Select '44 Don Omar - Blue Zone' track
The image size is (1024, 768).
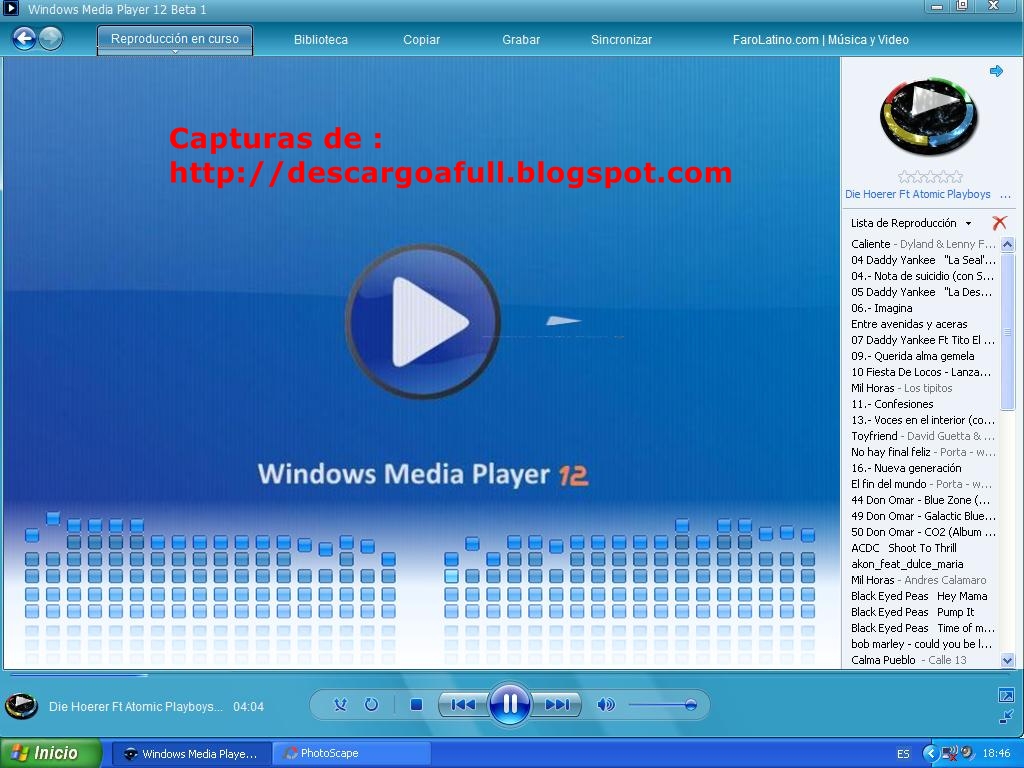click(923, 500)
